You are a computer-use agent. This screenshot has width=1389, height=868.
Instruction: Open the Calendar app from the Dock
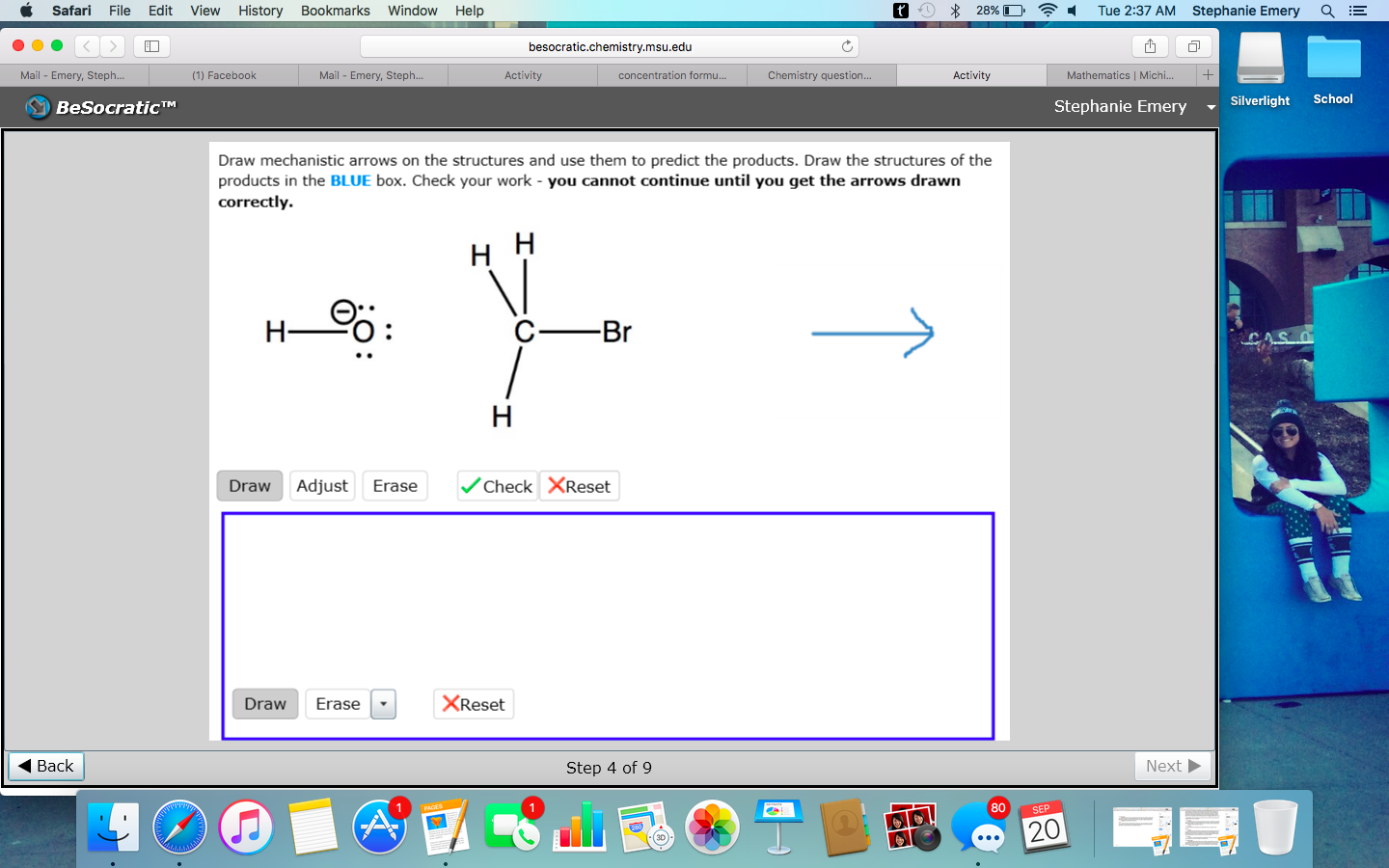[x=1043, y=827]
